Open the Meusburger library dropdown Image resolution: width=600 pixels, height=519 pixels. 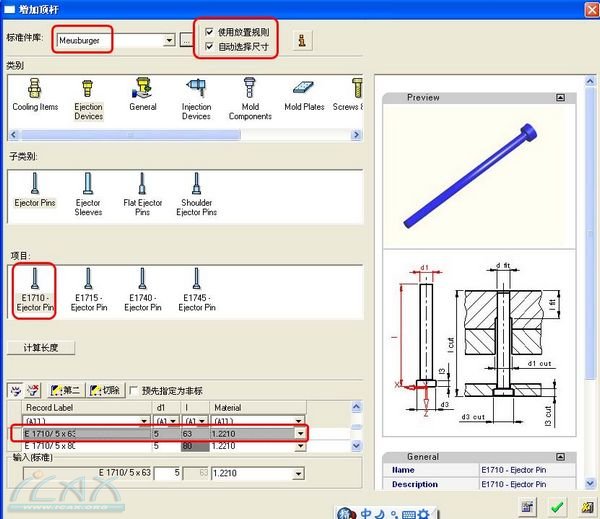coord(169,41)
